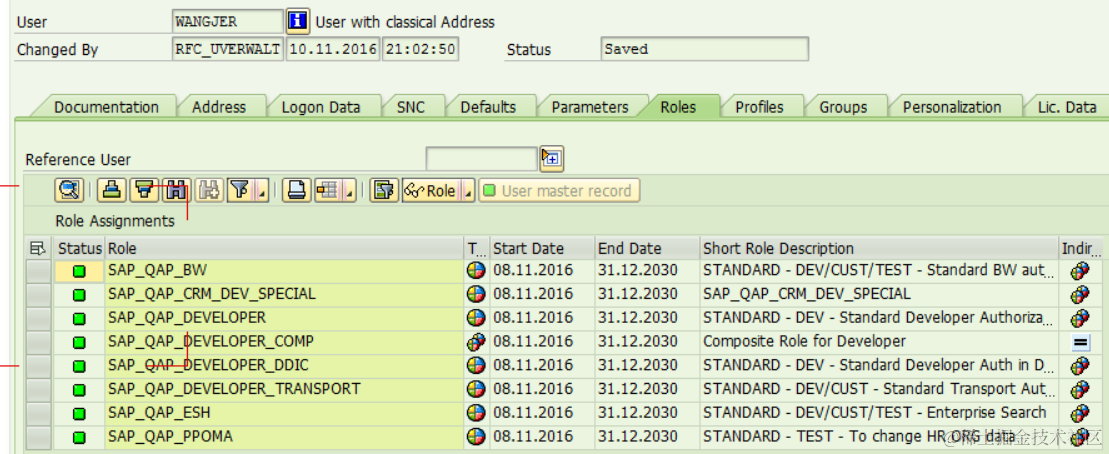The image size is (1109, 454).
Task: Click role type icon for SAP_QAP_ESH
Action: point(476,412)
